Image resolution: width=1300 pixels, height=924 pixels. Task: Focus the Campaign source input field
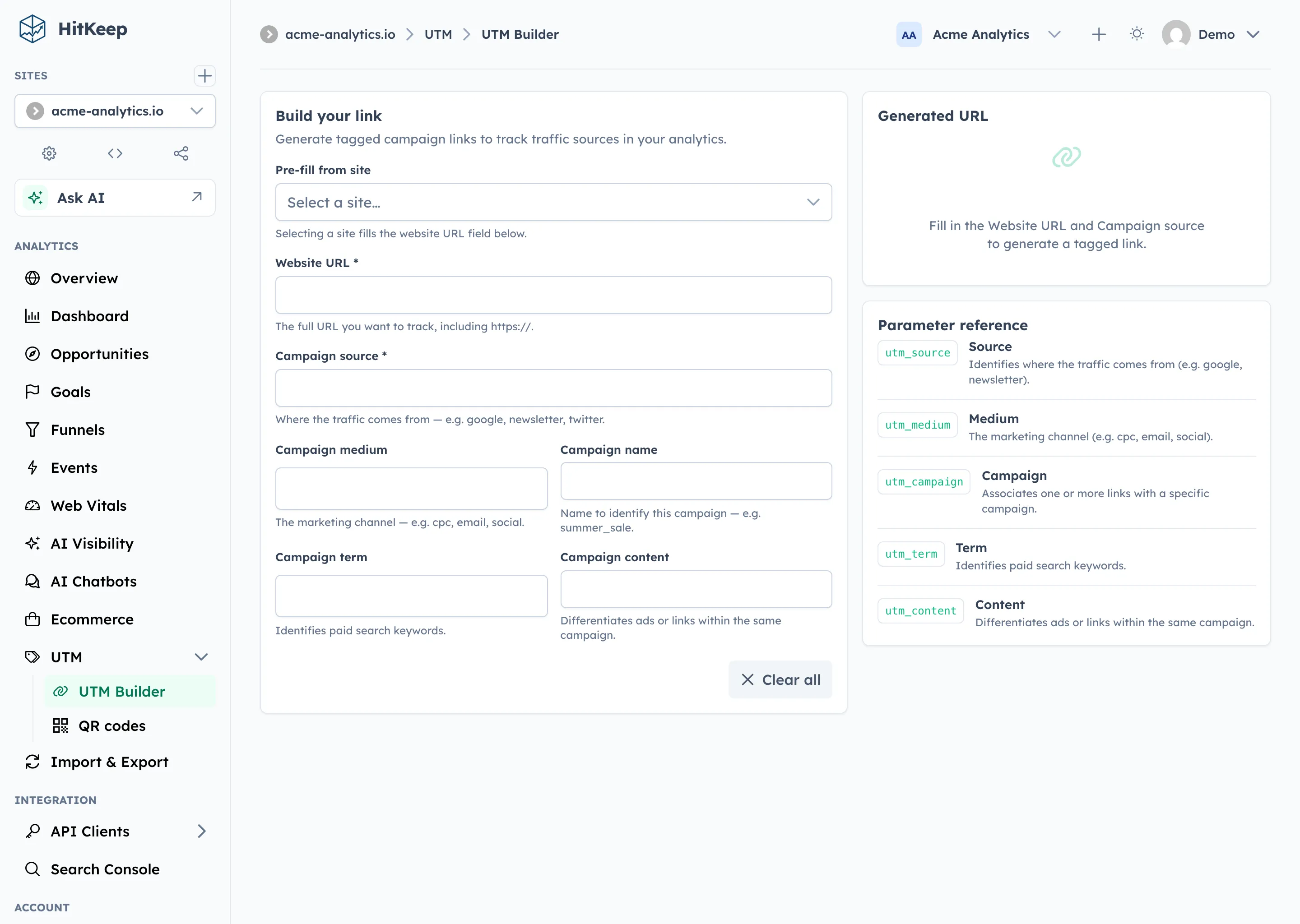(x=553, y=388)
